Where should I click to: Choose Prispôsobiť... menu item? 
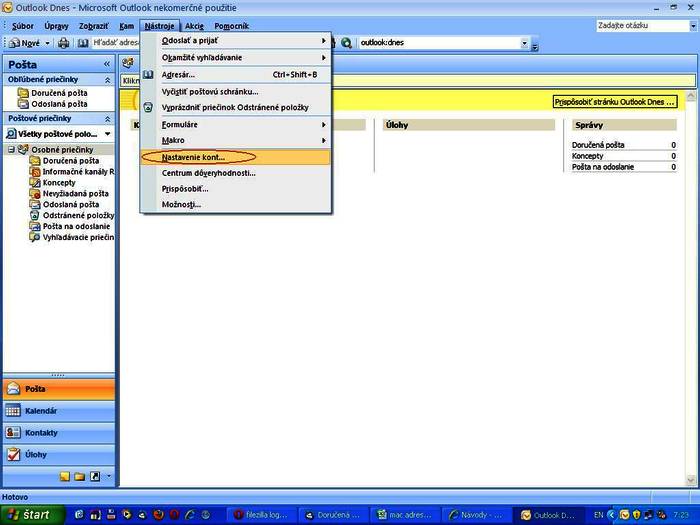[236, 189]
